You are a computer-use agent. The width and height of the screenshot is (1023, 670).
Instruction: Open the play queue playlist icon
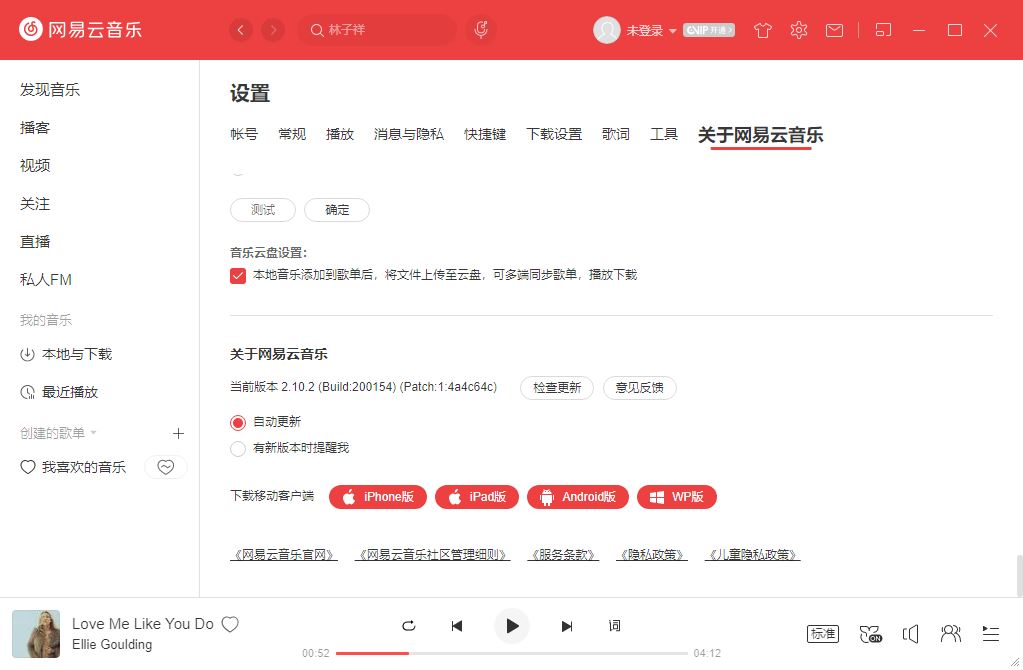point(990,633)
